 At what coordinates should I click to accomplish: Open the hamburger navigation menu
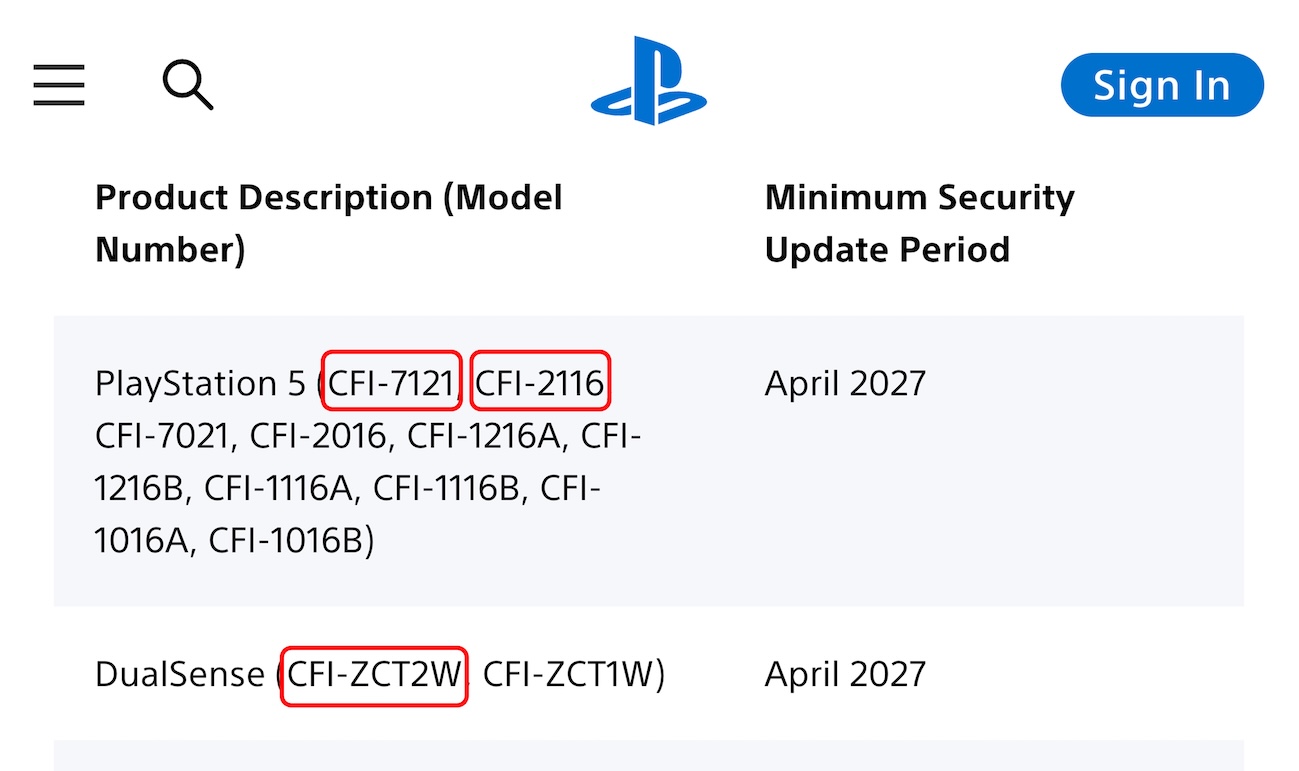[59, 85]
